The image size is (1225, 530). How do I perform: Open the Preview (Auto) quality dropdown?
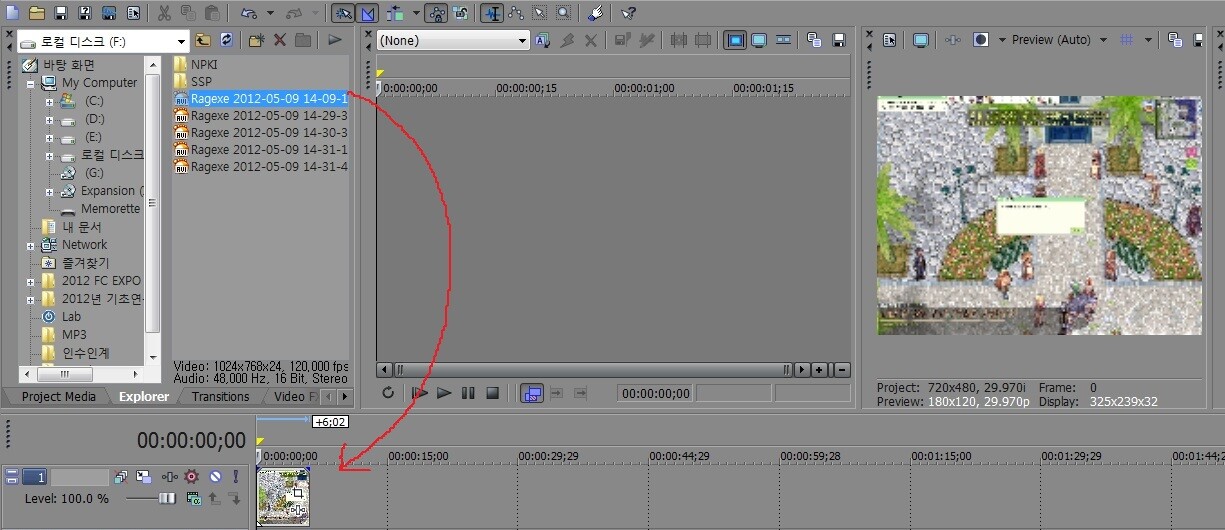[1103, 40]
